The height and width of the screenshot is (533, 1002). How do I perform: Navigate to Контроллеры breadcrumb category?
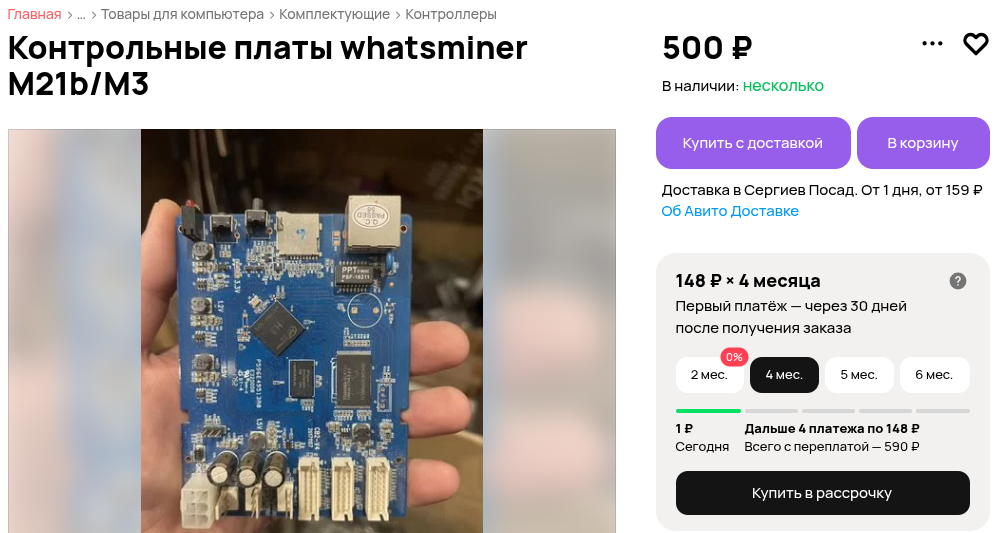451,14
